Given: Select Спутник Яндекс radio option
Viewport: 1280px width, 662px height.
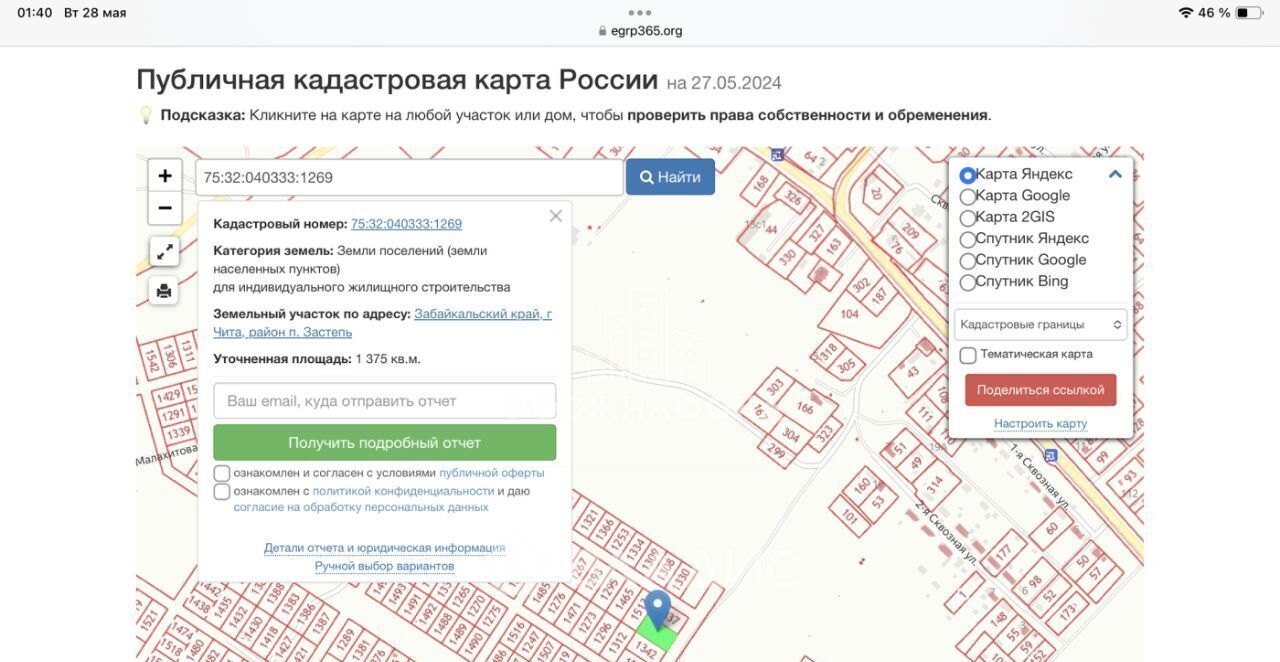Looking at the screenshot, I should [x=967, y=239].
